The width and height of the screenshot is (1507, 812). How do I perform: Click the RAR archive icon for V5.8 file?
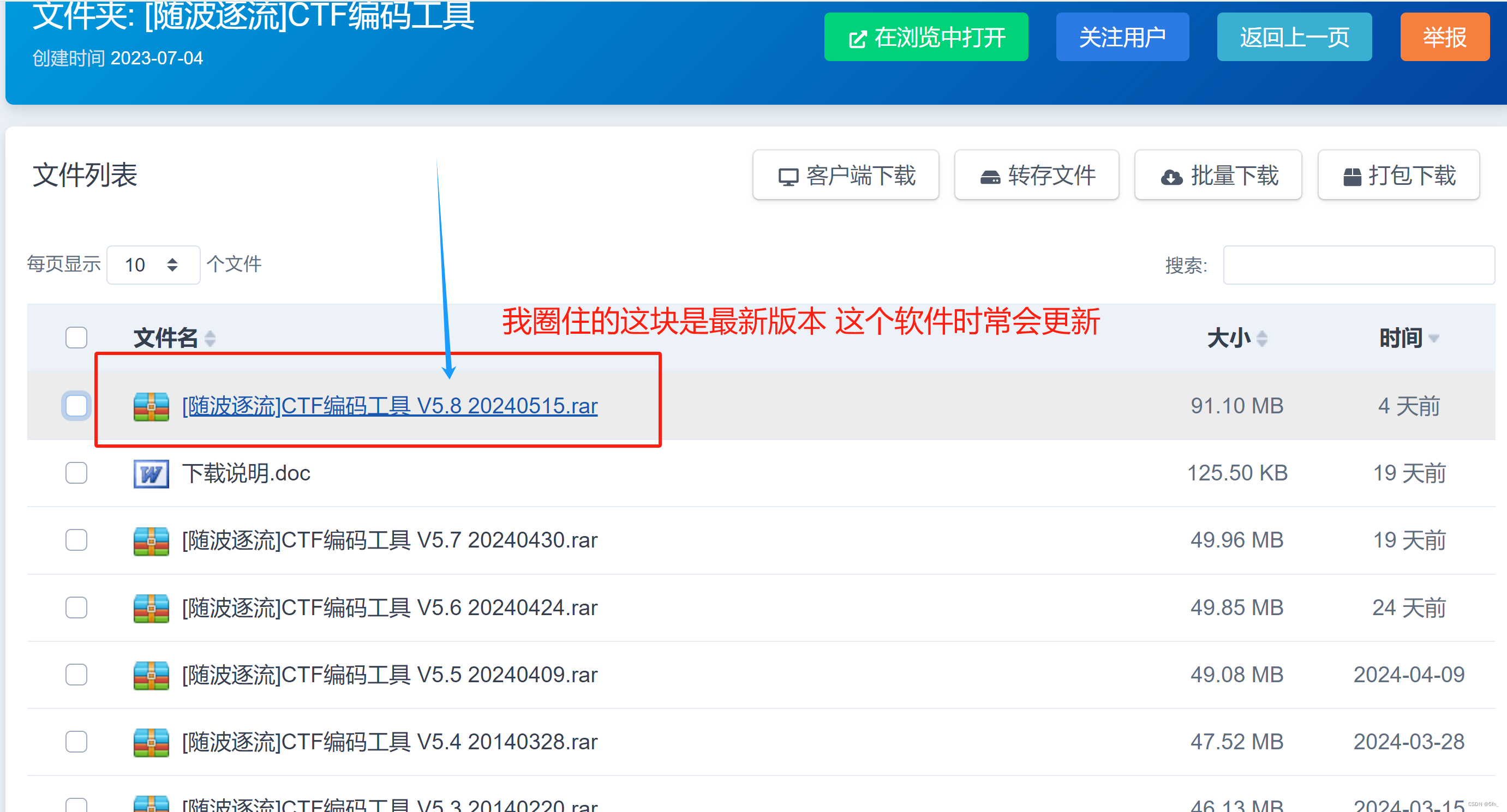pos(151,406)
